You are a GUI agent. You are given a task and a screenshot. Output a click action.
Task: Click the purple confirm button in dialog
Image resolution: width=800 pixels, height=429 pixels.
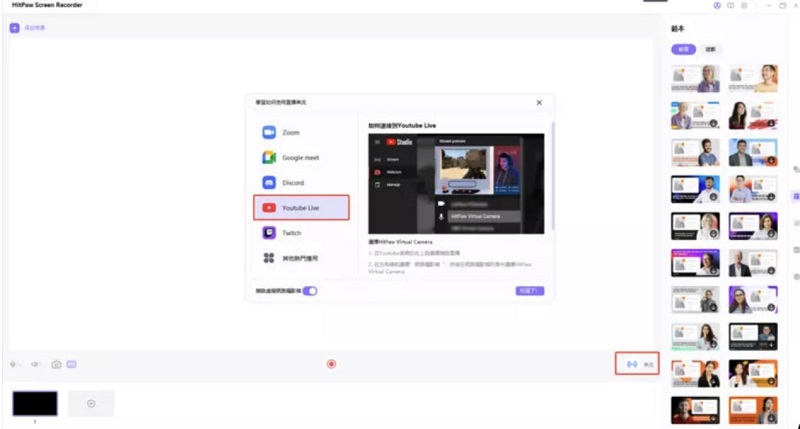point(530,291)
